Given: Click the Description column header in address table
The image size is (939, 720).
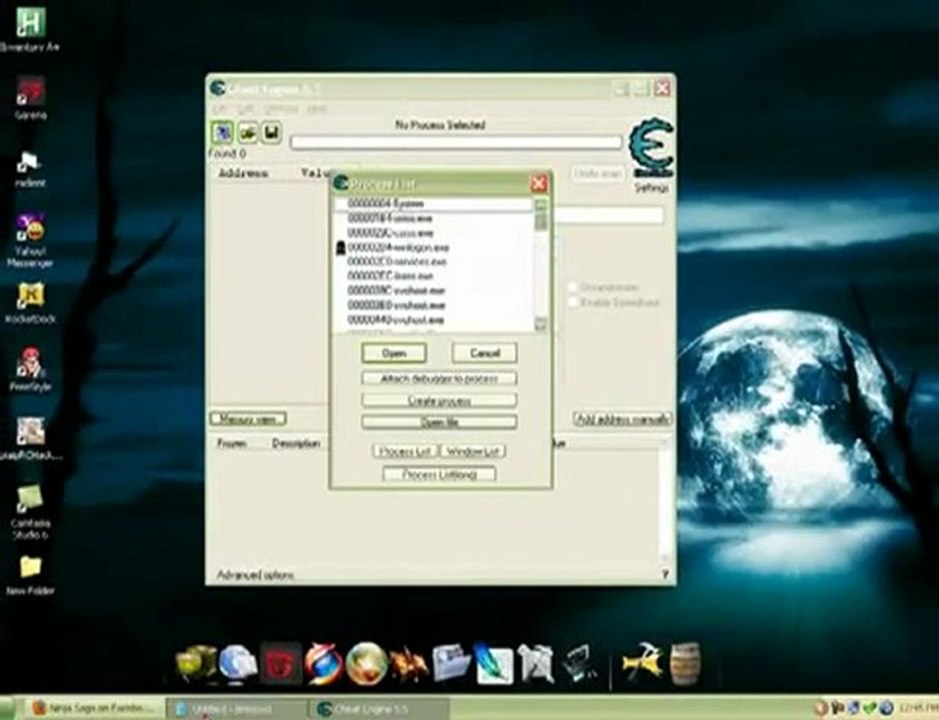Looking at the screenshot, I should 296,444.
